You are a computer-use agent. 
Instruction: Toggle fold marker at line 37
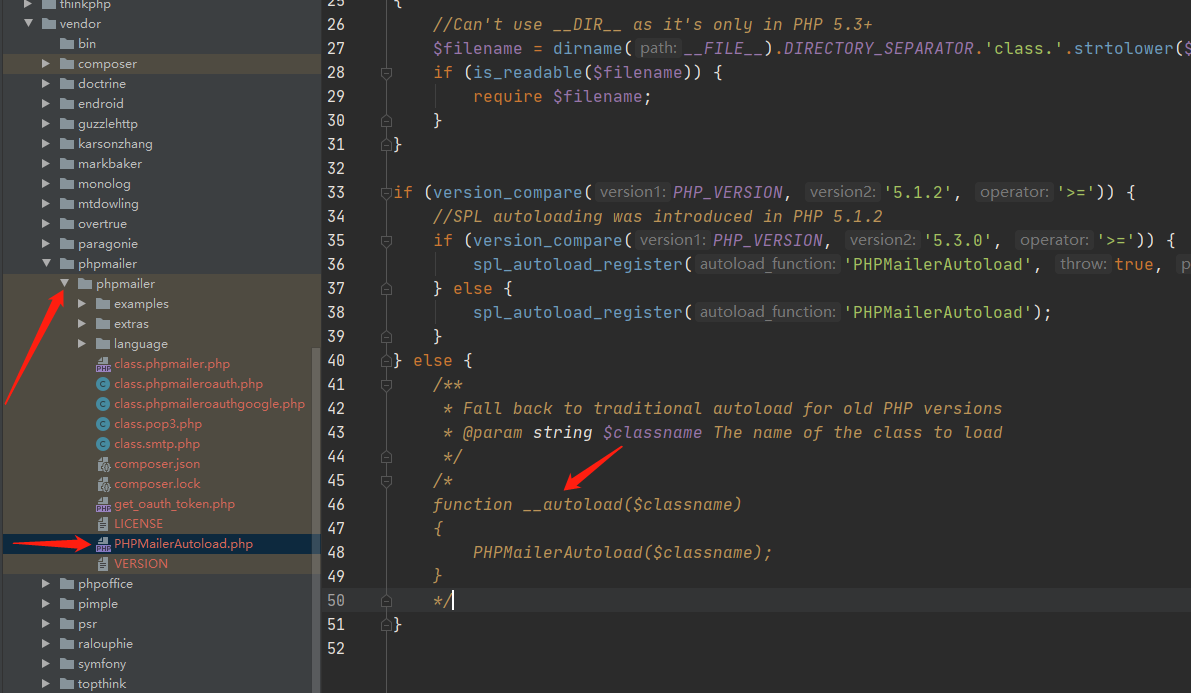[386, 289]
